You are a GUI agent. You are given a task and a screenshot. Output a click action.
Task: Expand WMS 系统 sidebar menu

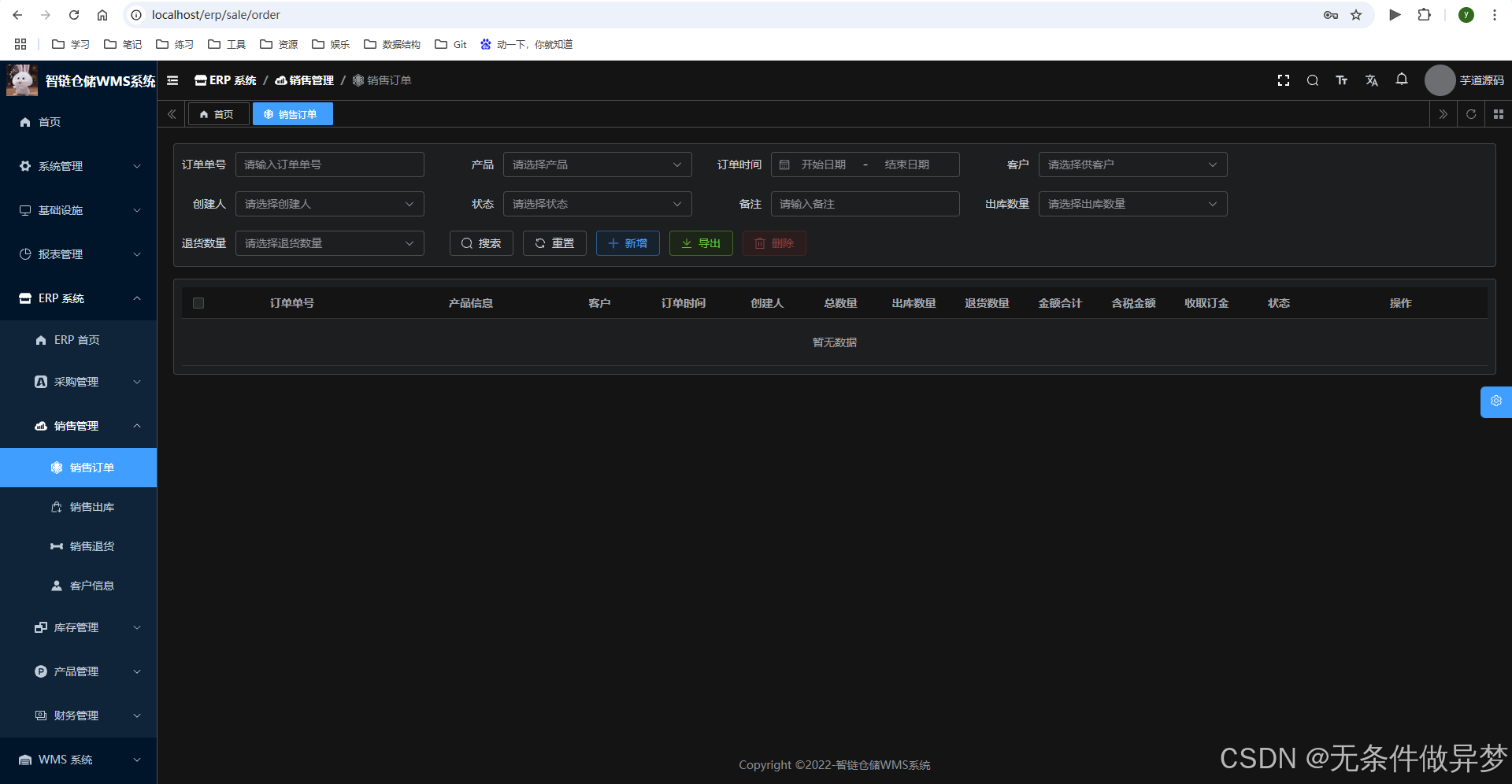click(79, 760)
